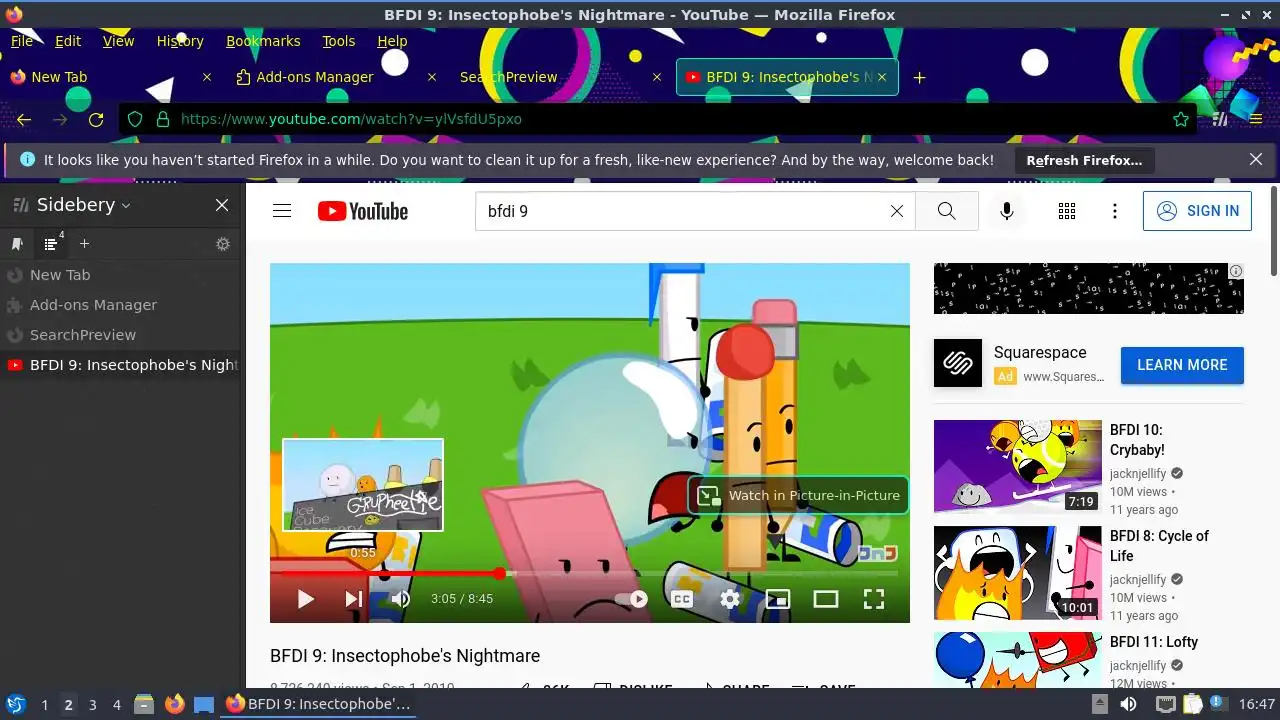Viewport: 1280px width, 720px height.
Task: Open BFDI 8: Cycle of Life link
Action: [1159, 546]
